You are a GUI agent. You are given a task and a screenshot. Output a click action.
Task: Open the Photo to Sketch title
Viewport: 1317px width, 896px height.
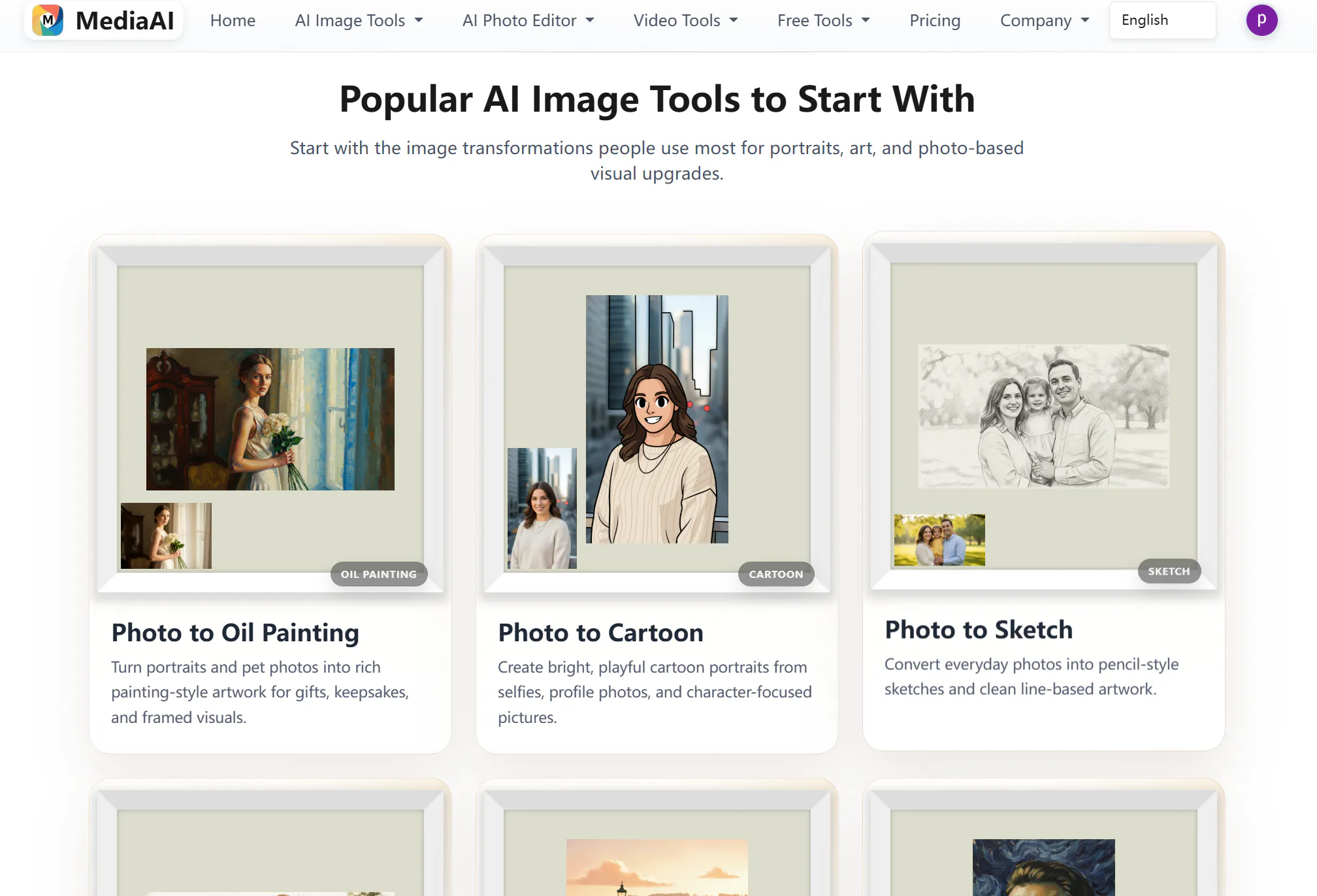[x=979, y=630]
